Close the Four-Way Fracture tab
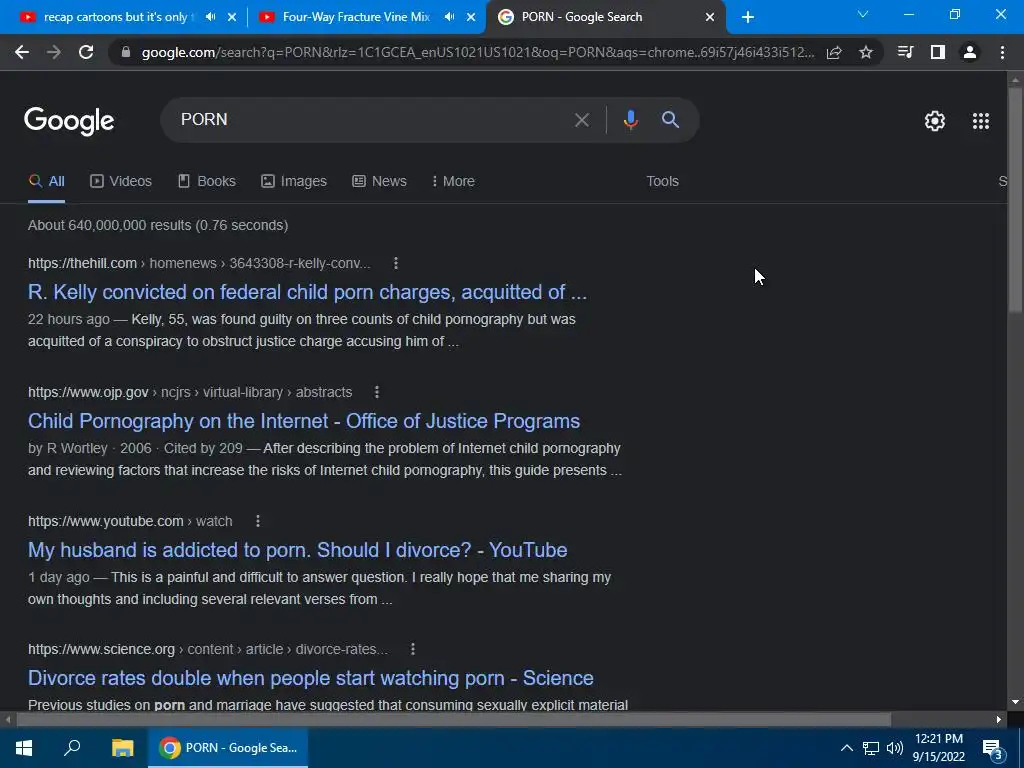The height and width of the screenshot is (768, 1024). (471, 18)
